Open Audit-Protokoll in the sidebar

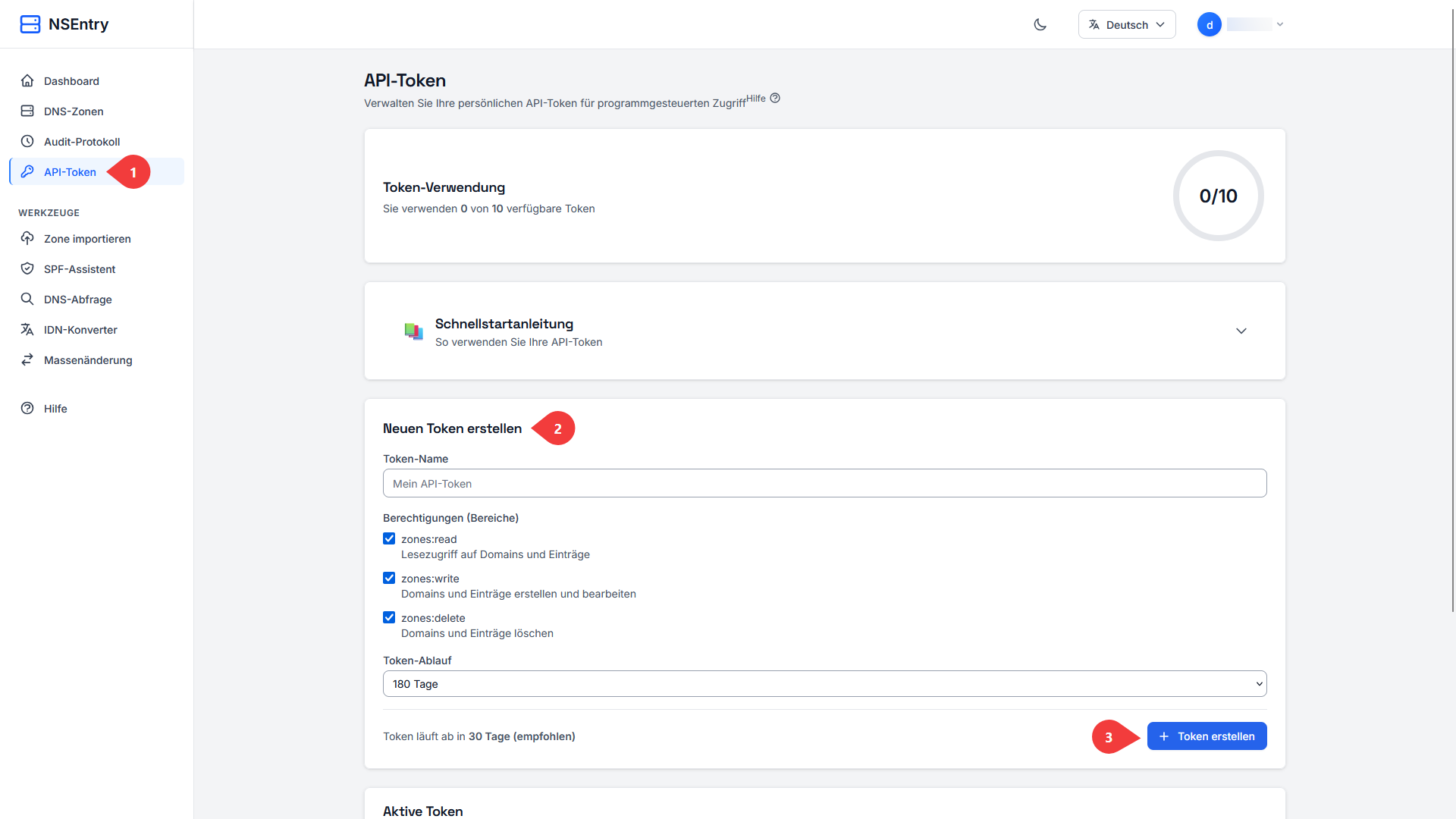(x=97, y=141)
